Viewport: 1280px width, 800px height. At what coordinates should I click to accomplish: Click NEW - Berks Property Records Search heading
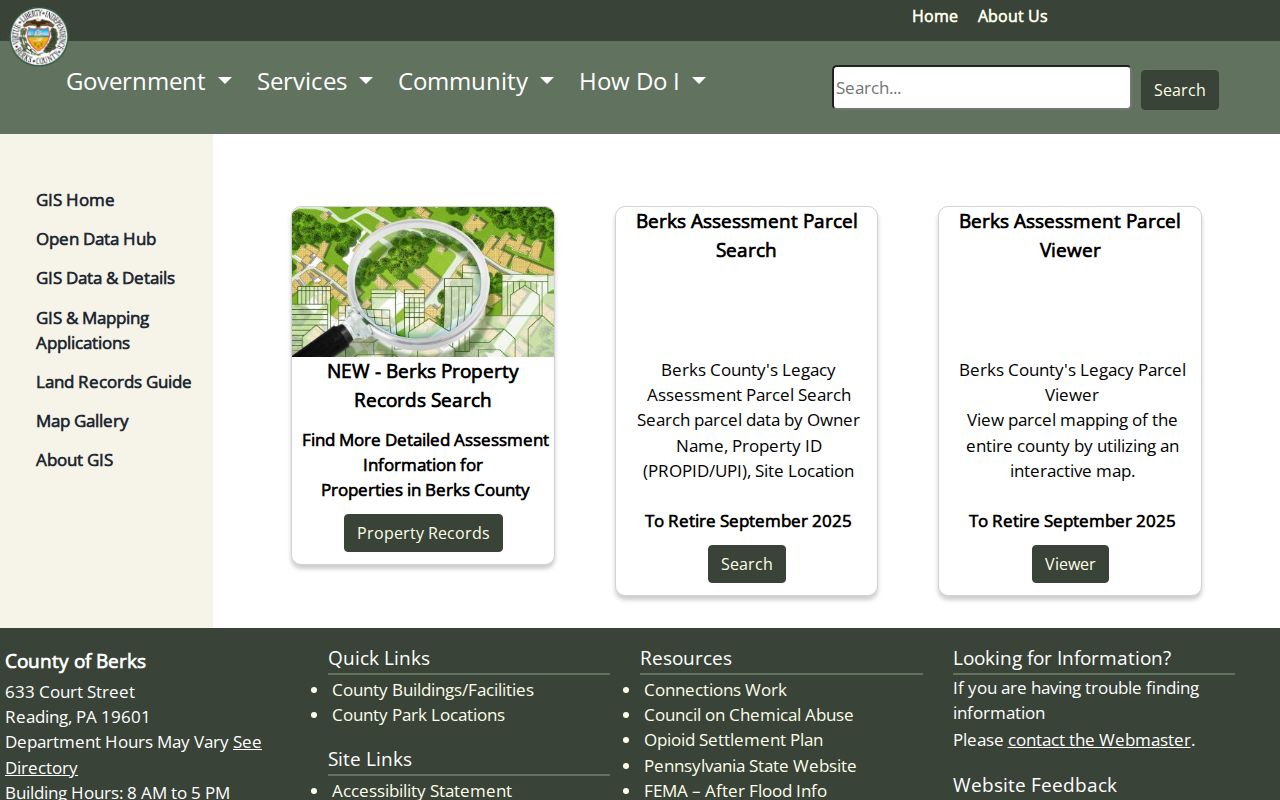coord(423,385)
